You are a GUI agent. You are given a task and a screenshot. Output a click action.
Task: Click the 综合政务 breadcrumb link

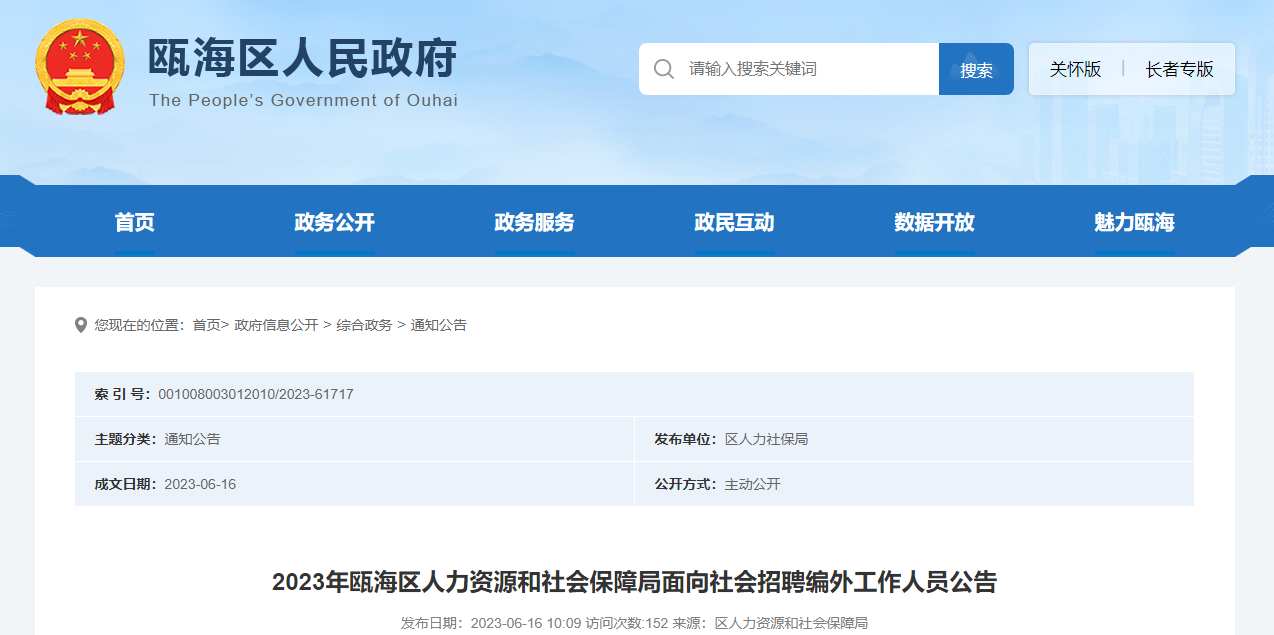point(364,325)
